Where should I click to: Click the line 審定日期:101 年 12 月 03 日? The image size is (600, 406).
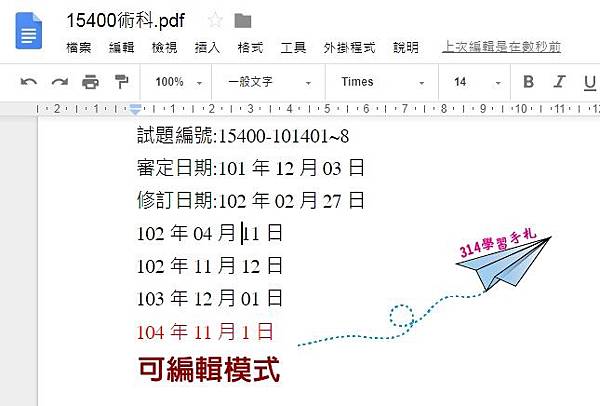251,168
